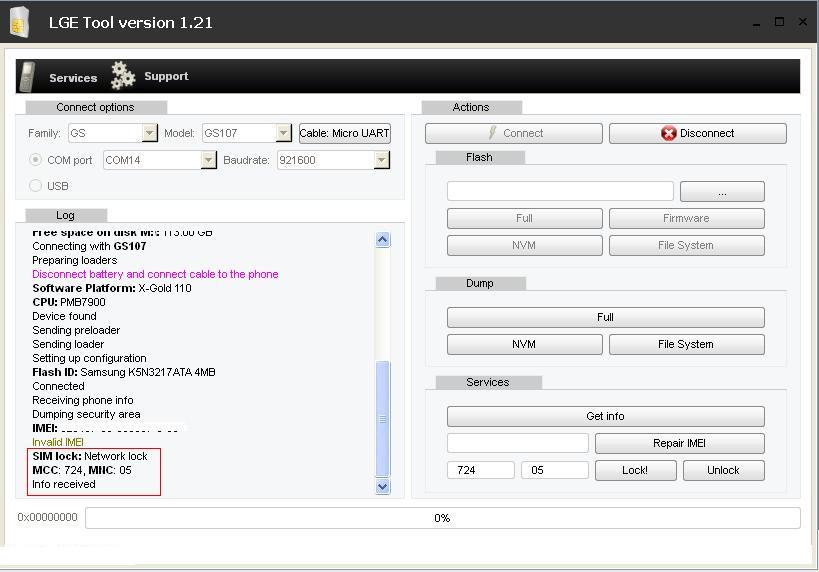Click the SIM card app icon in title bar
This screenshot has width=819, height=572.
click(x=20, y=22)
